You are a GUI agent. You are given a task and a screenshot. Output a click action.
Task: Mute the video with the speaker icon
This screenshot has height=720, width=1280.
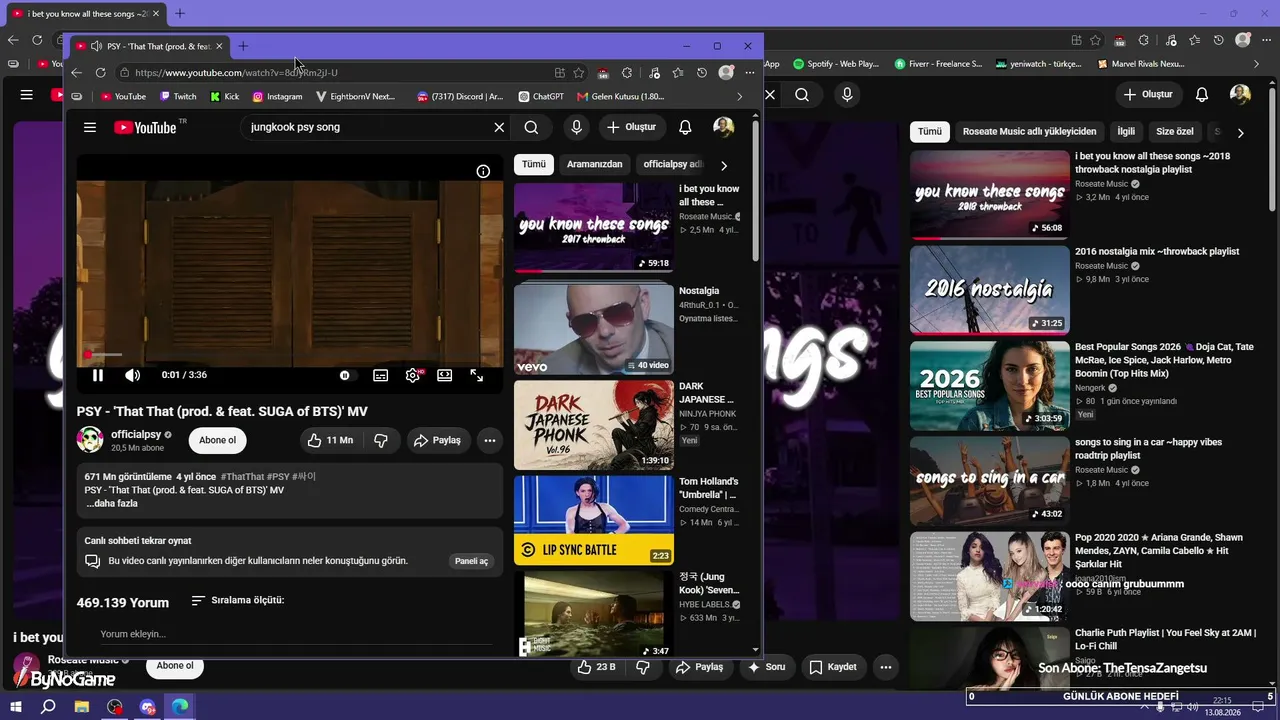[132, 375]
